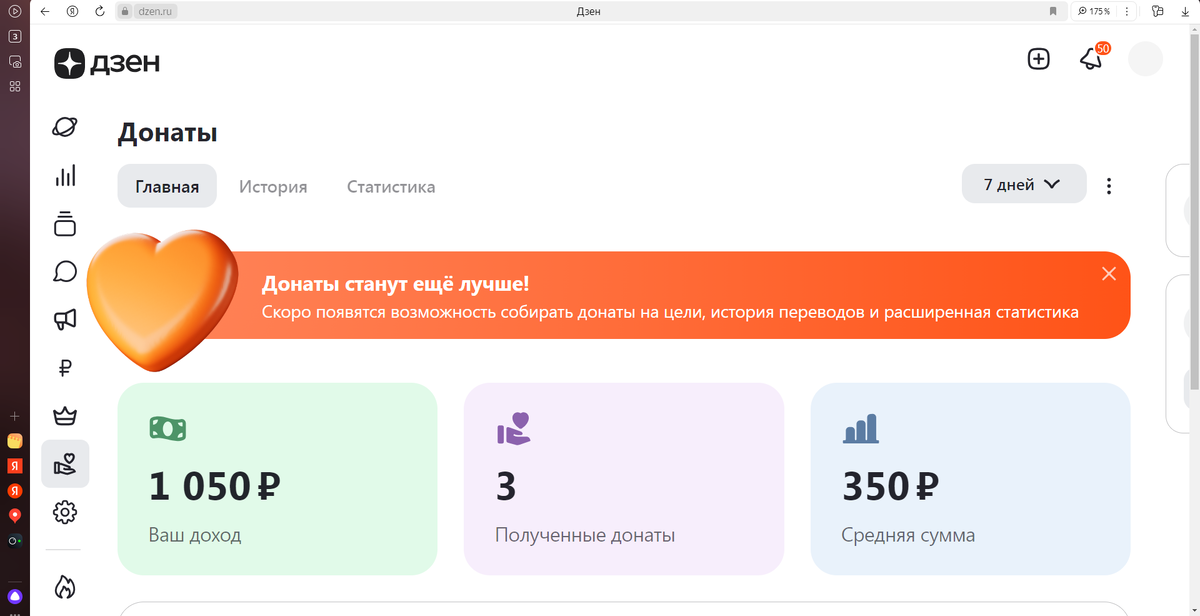
Task: Open the main feed via planet icon
Action: [x=65, y=127]
